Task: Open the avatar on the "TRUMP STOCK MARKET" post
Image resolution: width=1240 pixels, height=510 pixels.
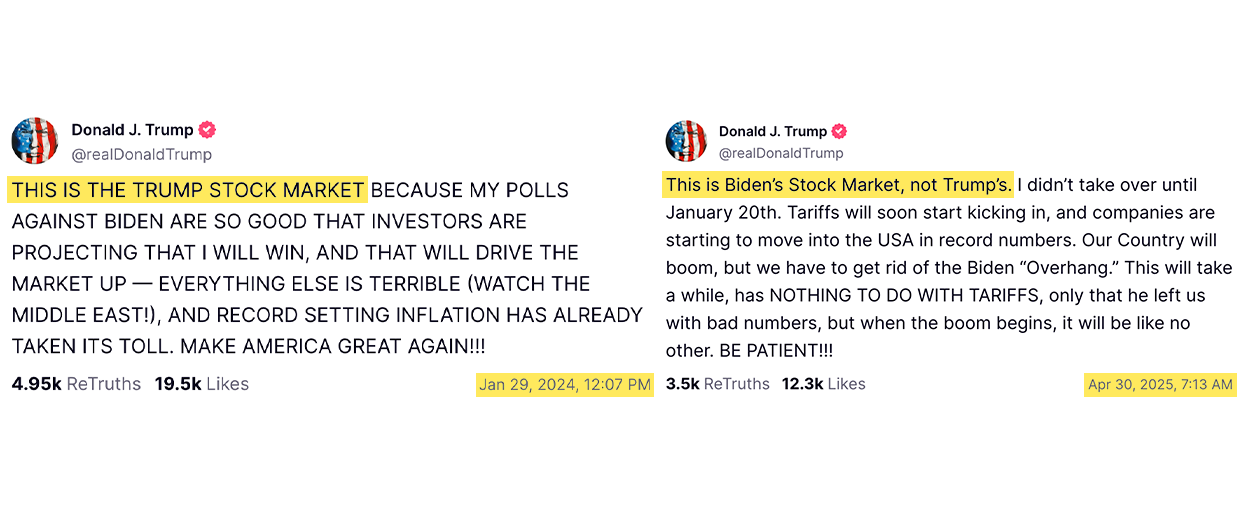Action: (35, 141)
